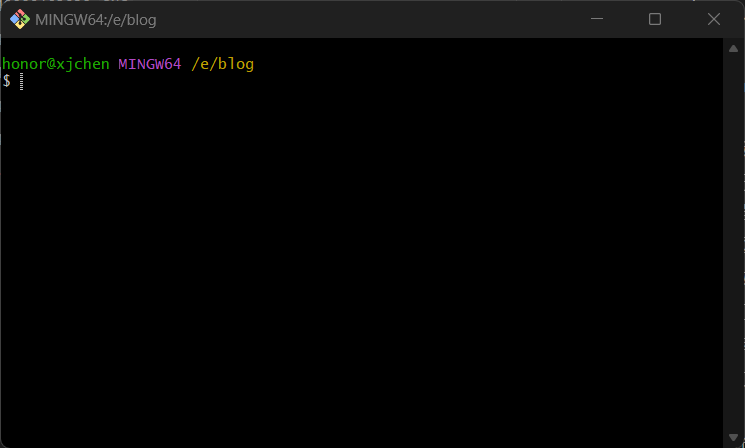The width and height of the screenshot is (745, 448).
Task: Click blank space right of the /e/blog path
Action: (x=450, y=64)
